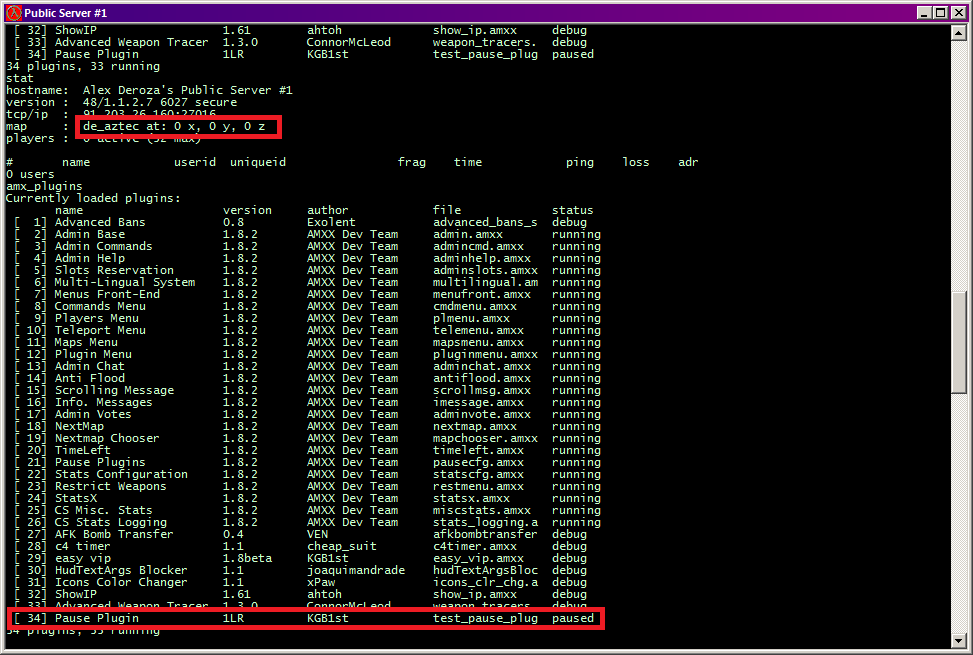This screenshot has height=655, width=973.
Task: Click the 'amx_plugins' command line
Action: (44, 186)
